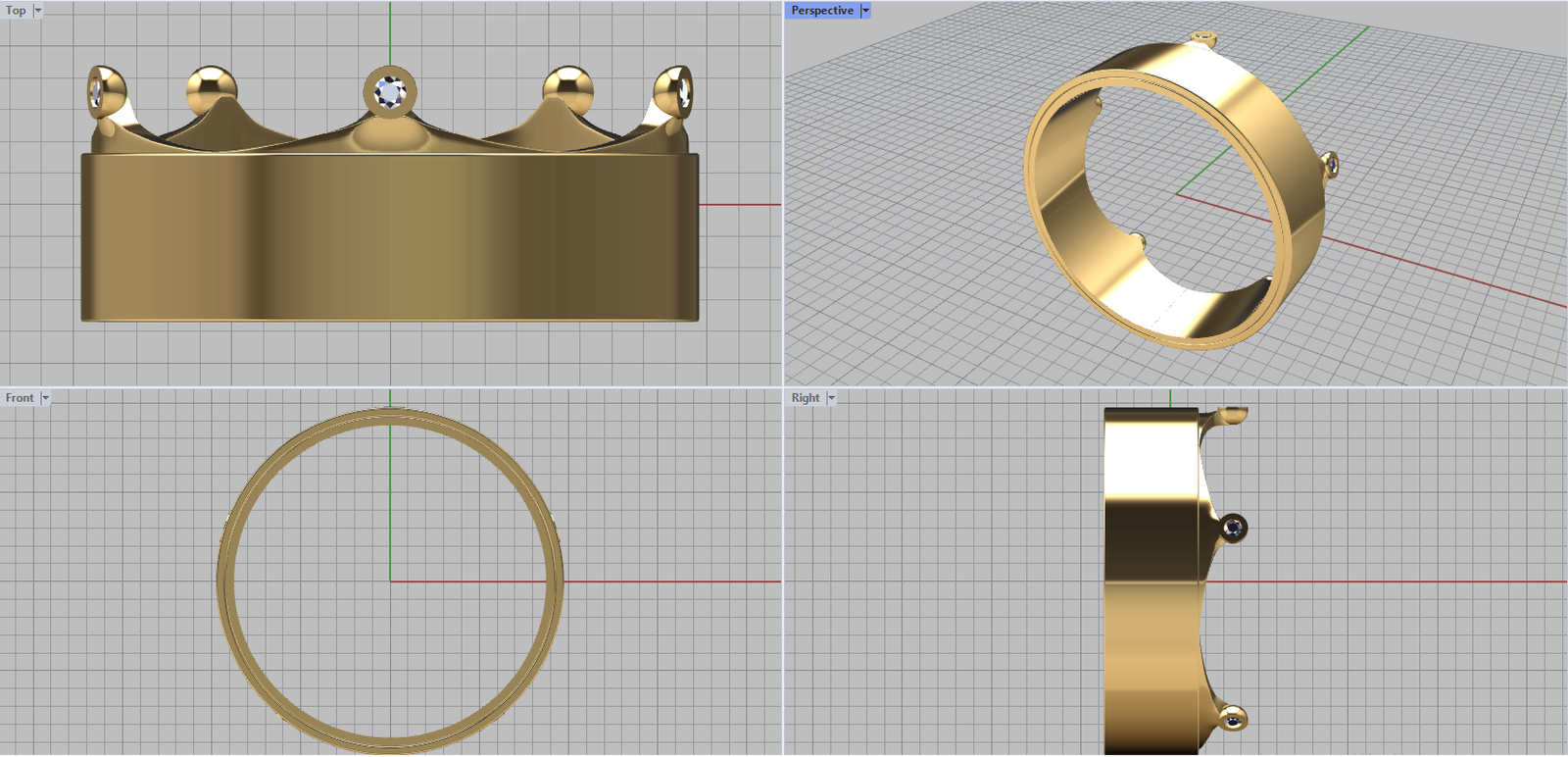Image resolution: width=1568 pixels, height=757 pixels.
Task: Select the Right viewport title label
Action: [806, 398]
